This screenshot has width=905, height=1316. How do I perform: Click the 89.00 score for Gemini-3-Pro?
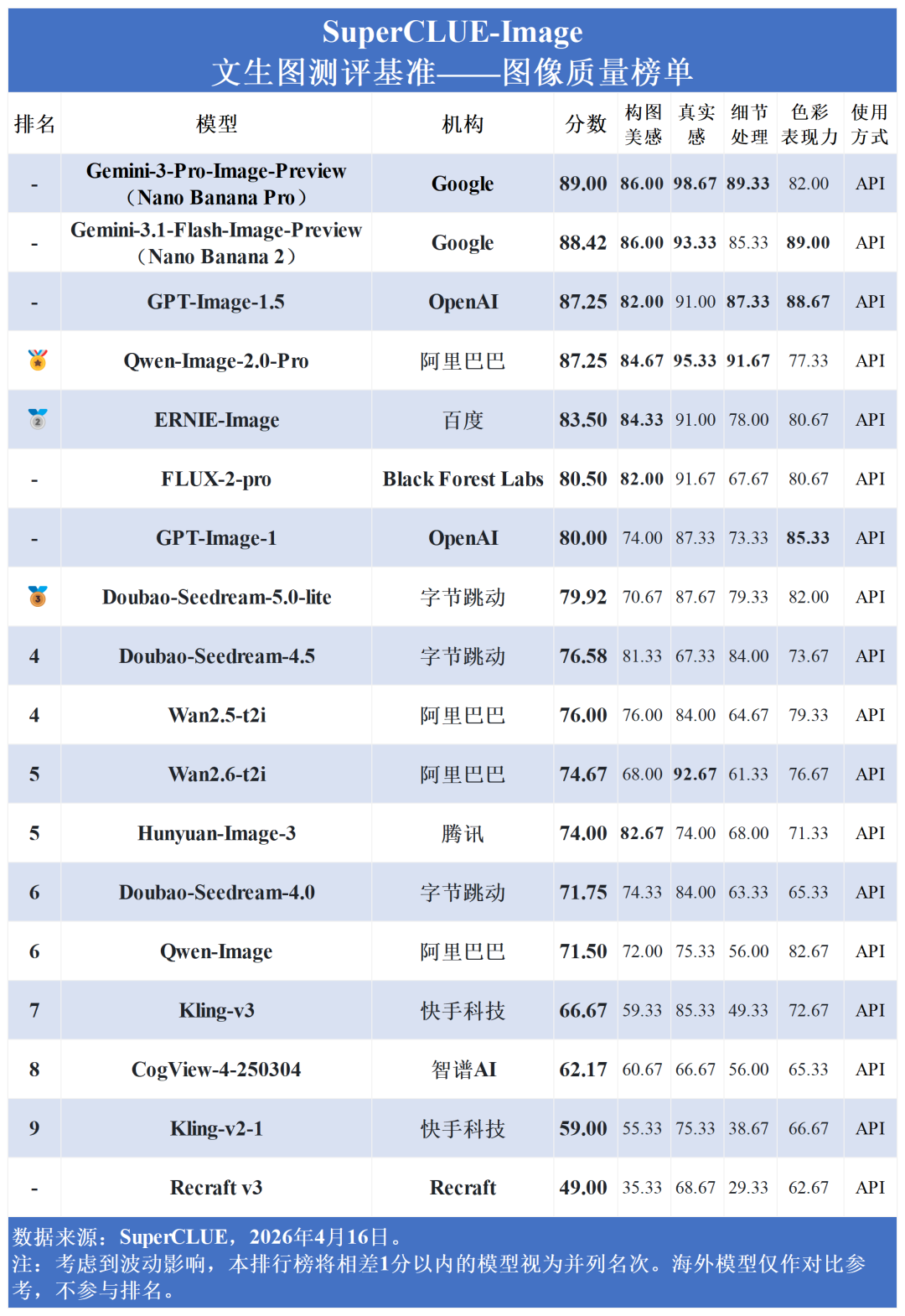[583, 184]
